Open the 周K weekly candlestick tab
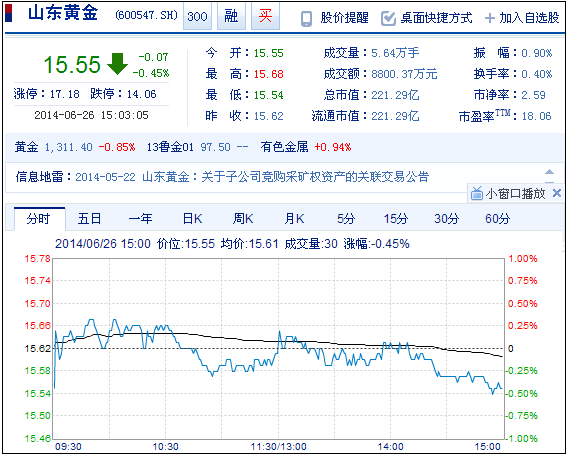The image size is (567, 455). tap(243, 219)
